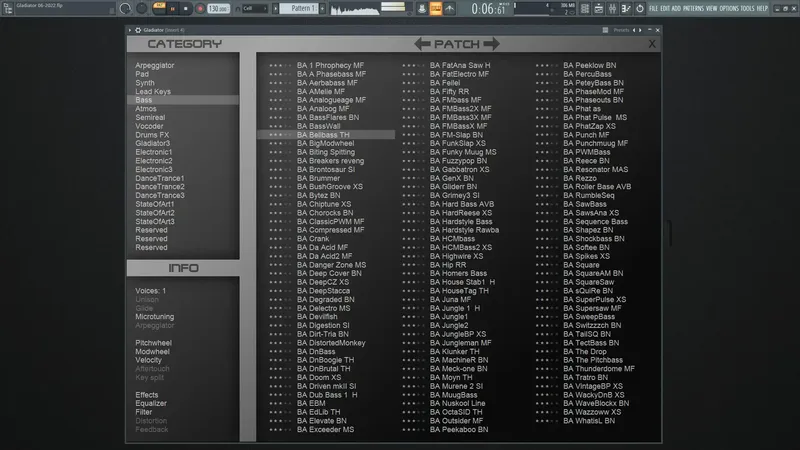Toggle Filter in the Info panel

point(143,412)
